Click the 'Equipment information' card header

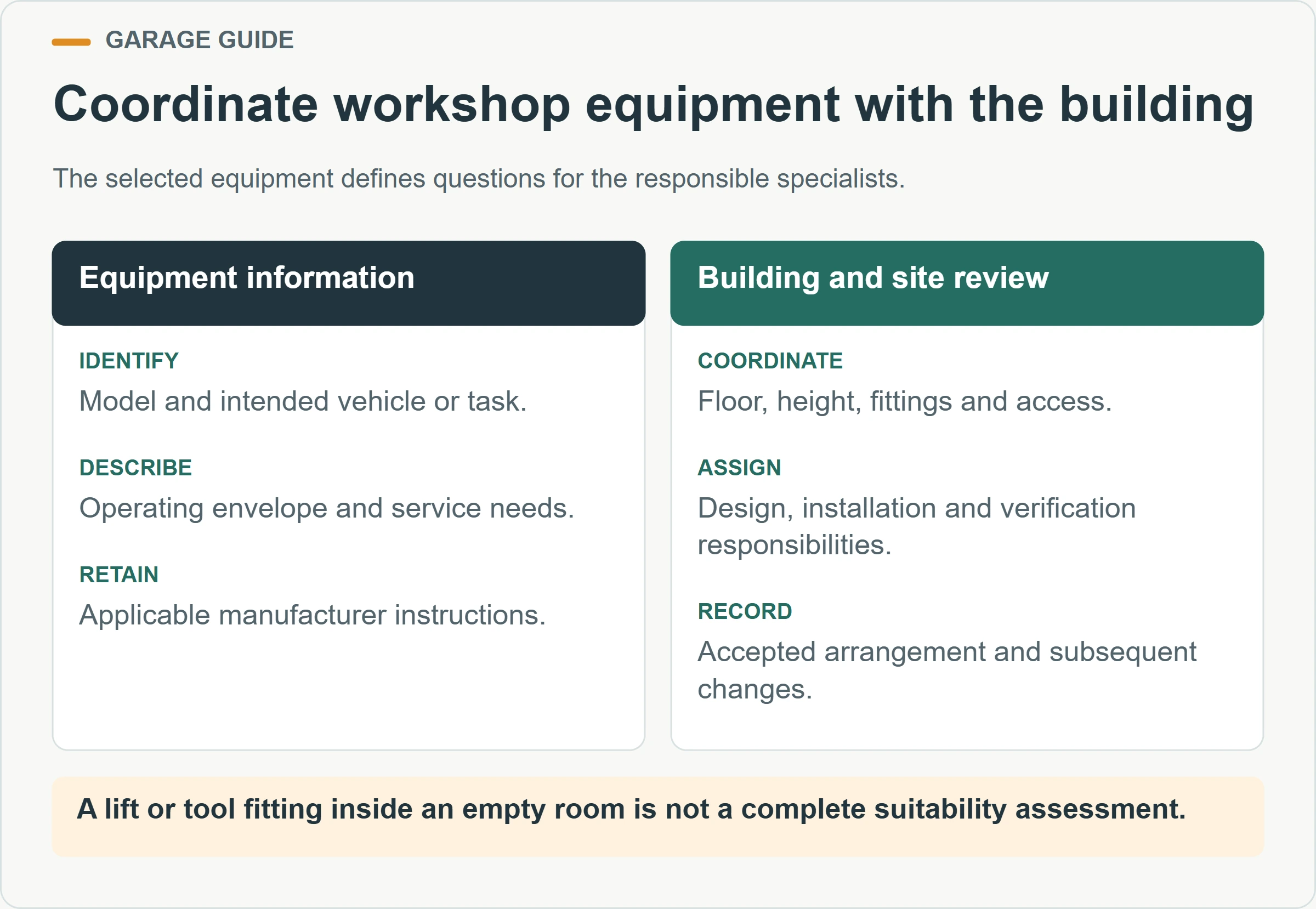[x=349, y=283]
